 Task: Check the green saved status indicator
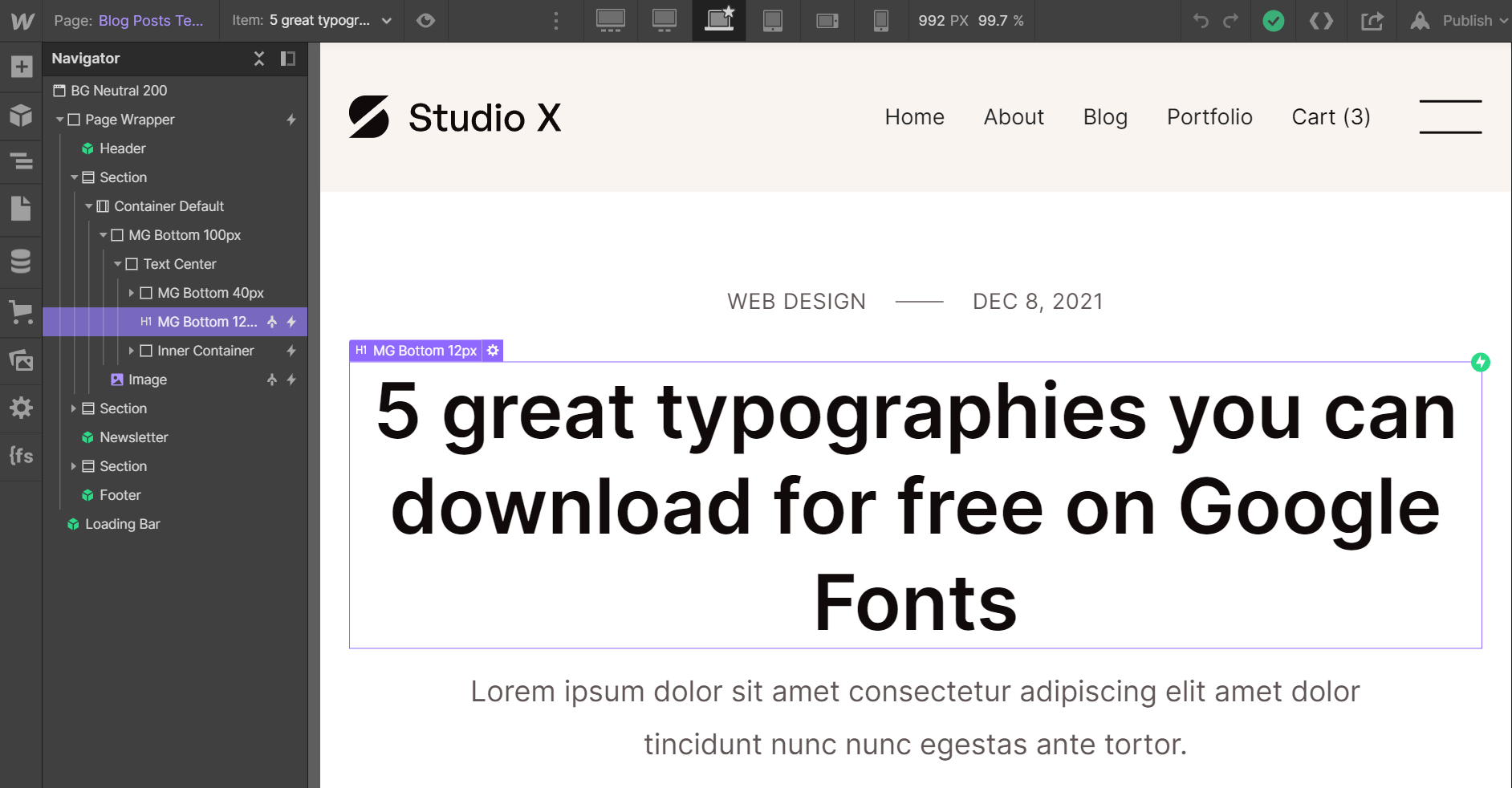[1274, 21]
